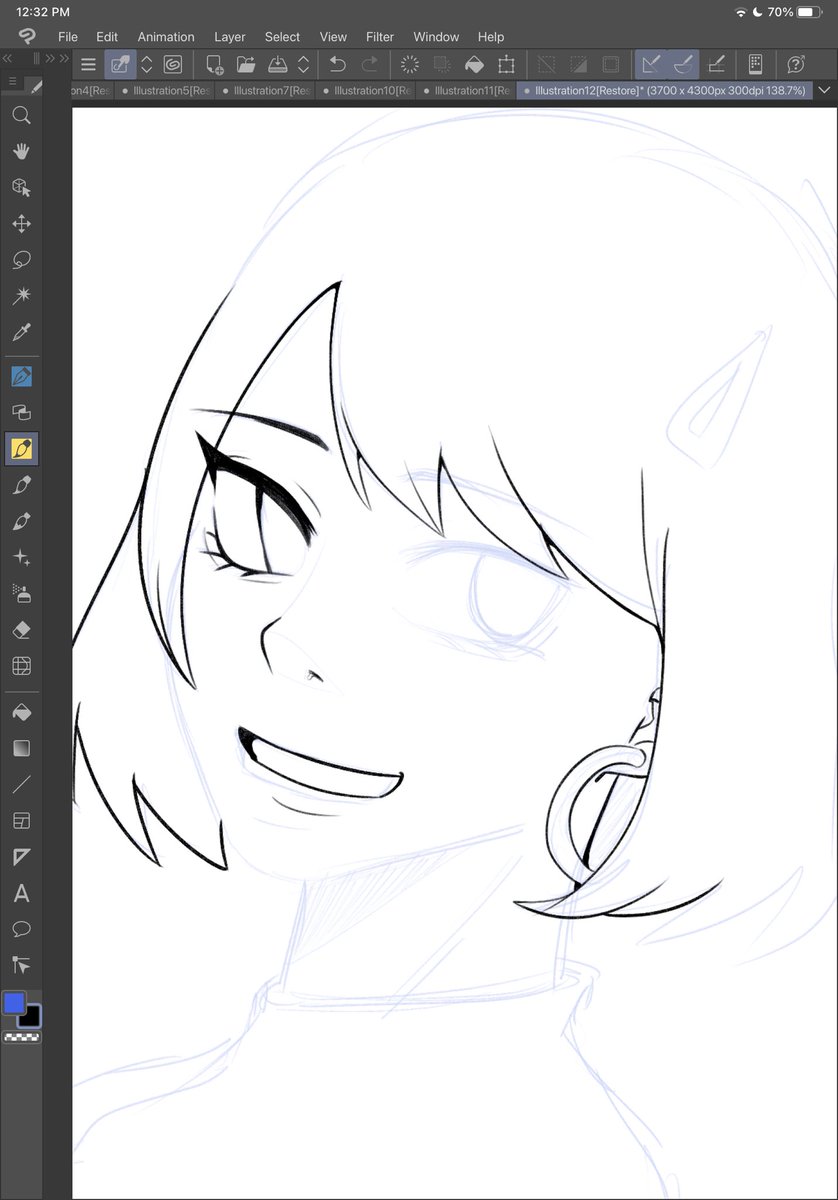838x1200 pixels.
Task: Select the Airbrush pen tool icon
Action: [x=21, y=521]
